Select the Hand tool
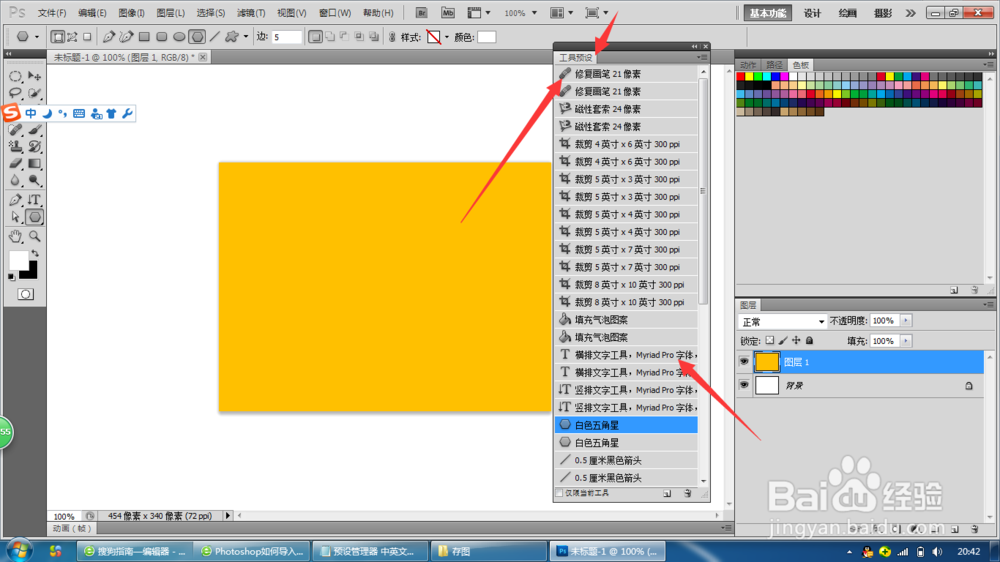The image size is (1000, 562). coord(15,236)
